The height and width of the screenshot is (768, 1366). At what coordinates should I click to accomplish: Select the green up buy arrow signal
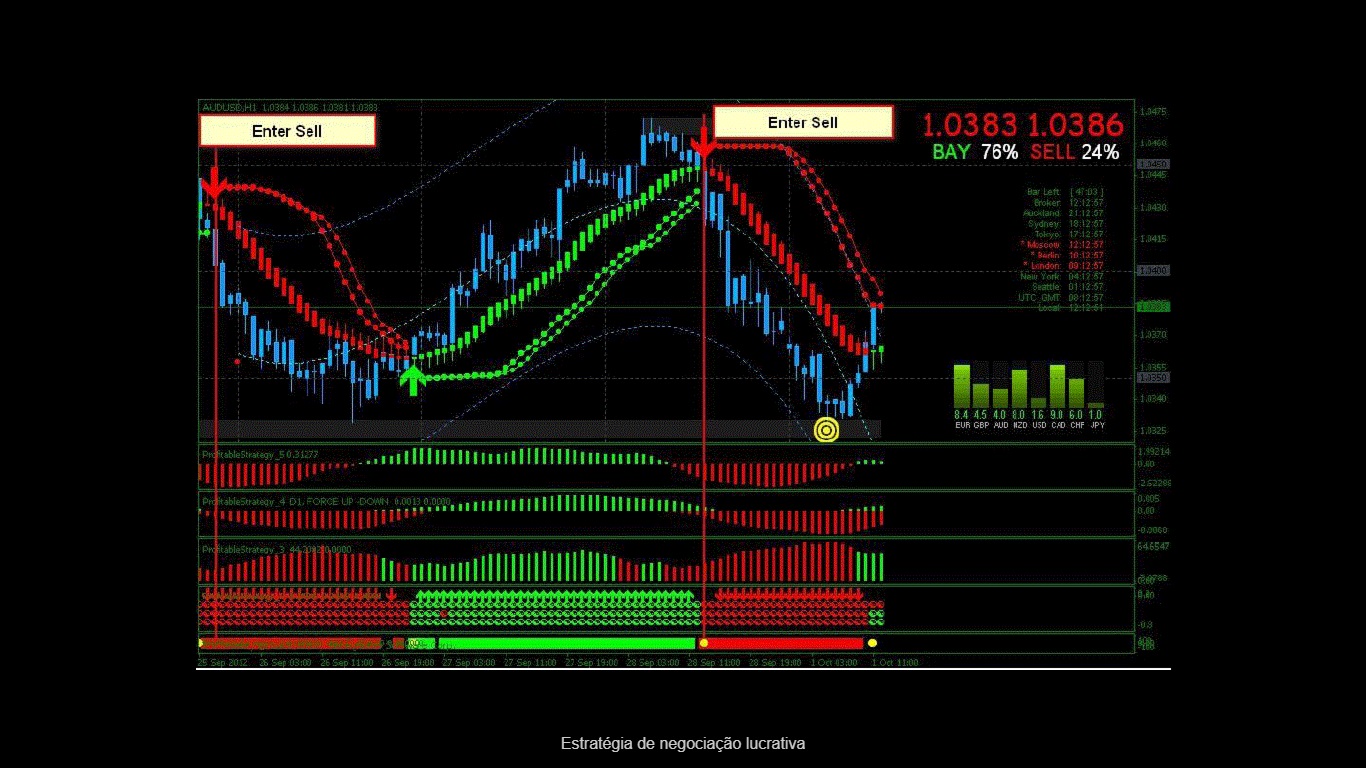point(412,377)
